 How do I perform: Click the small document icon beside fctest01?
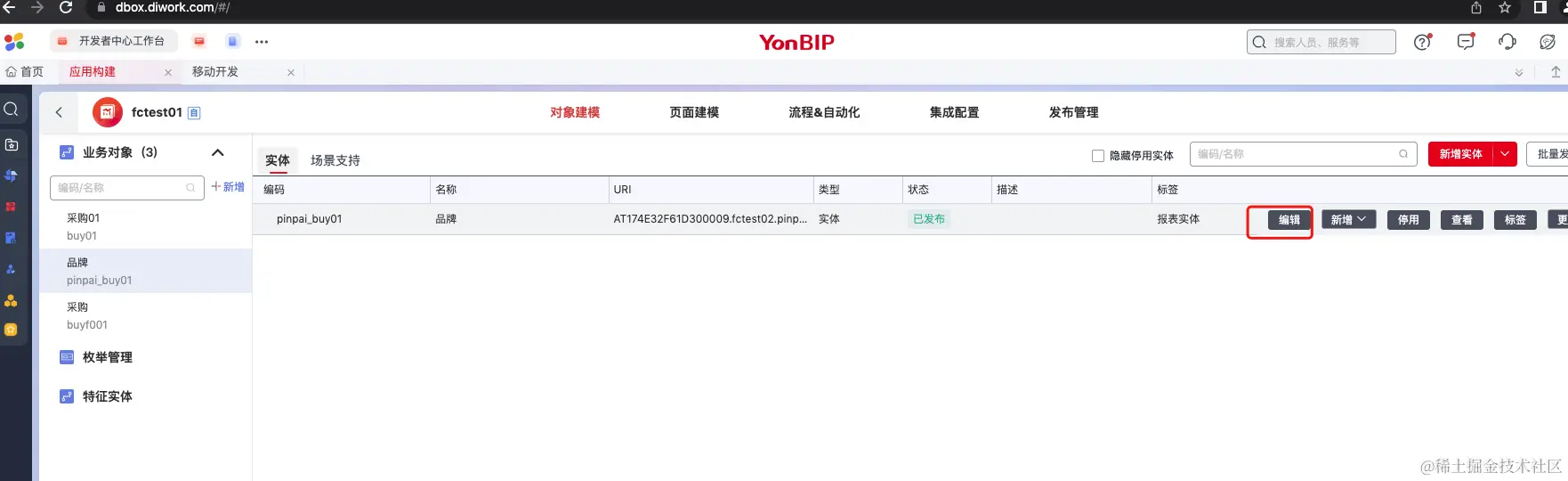click(x=194, y=113)
